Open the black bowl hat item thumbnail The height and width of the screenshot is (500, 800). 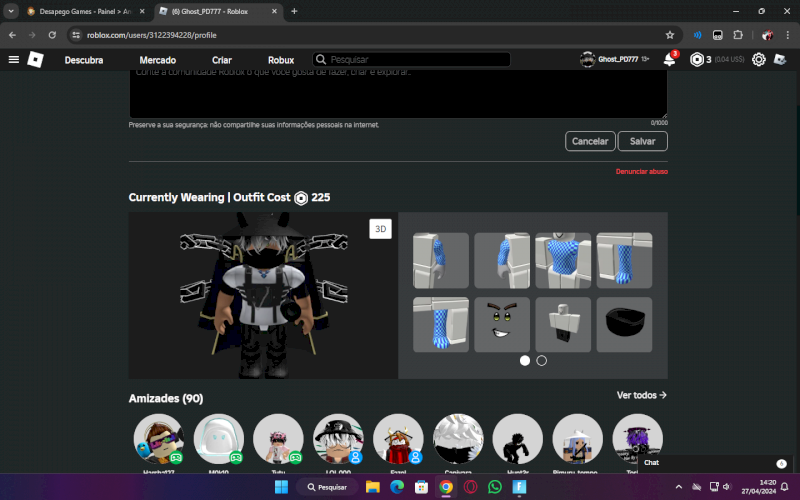(624, 324)
